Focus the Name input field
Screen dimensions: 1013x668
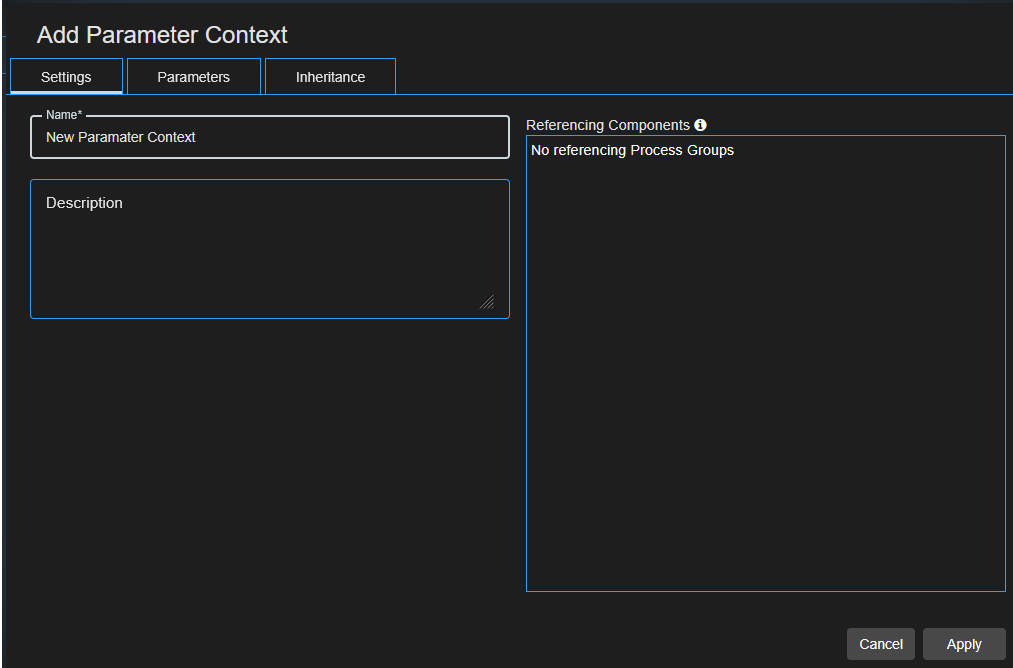[x=270, y=137]
